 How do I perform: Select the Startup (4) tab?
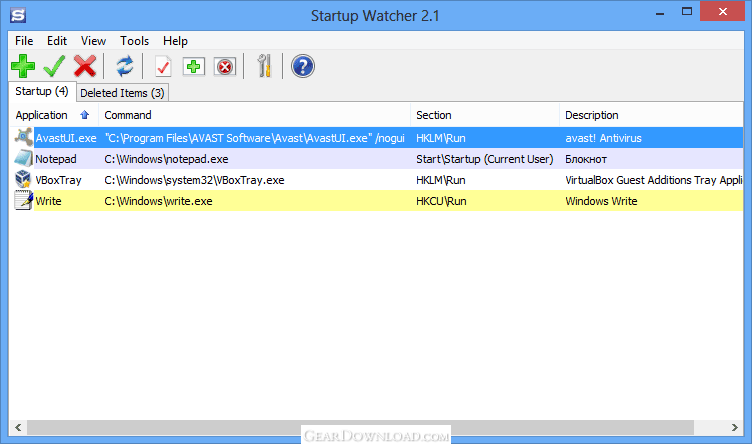click(x=42, y=92)
